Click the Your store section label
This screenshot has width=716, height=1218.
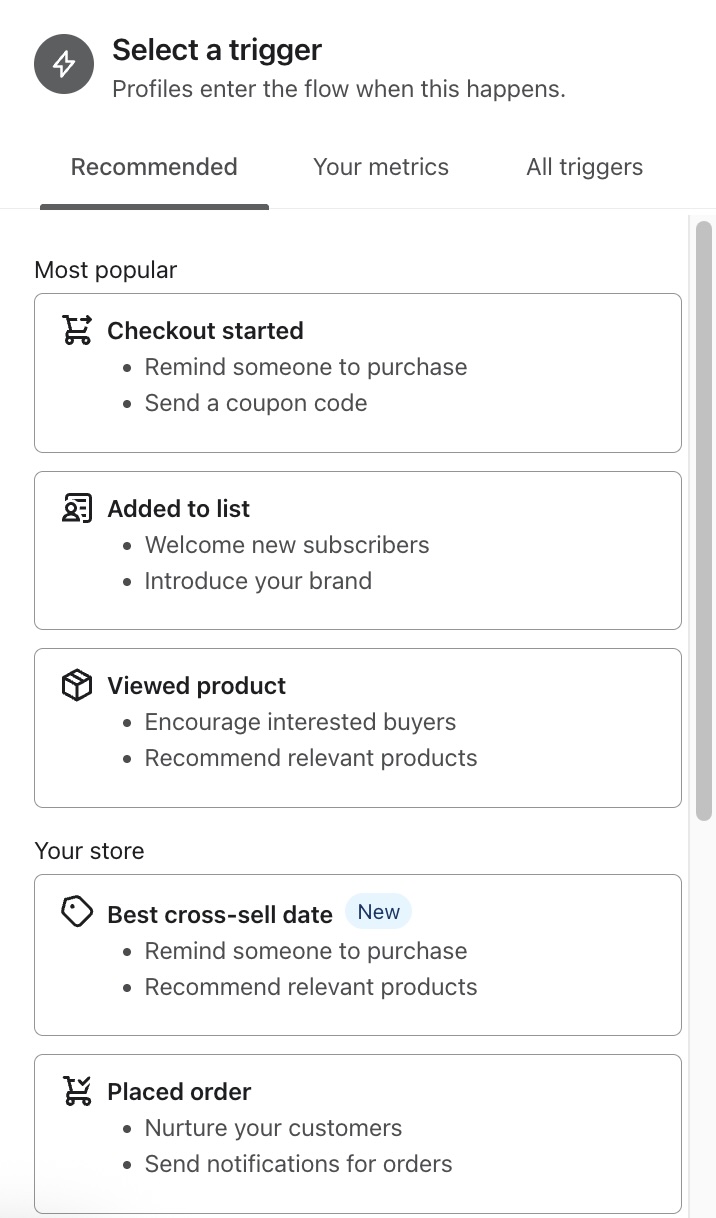(89, 851)
